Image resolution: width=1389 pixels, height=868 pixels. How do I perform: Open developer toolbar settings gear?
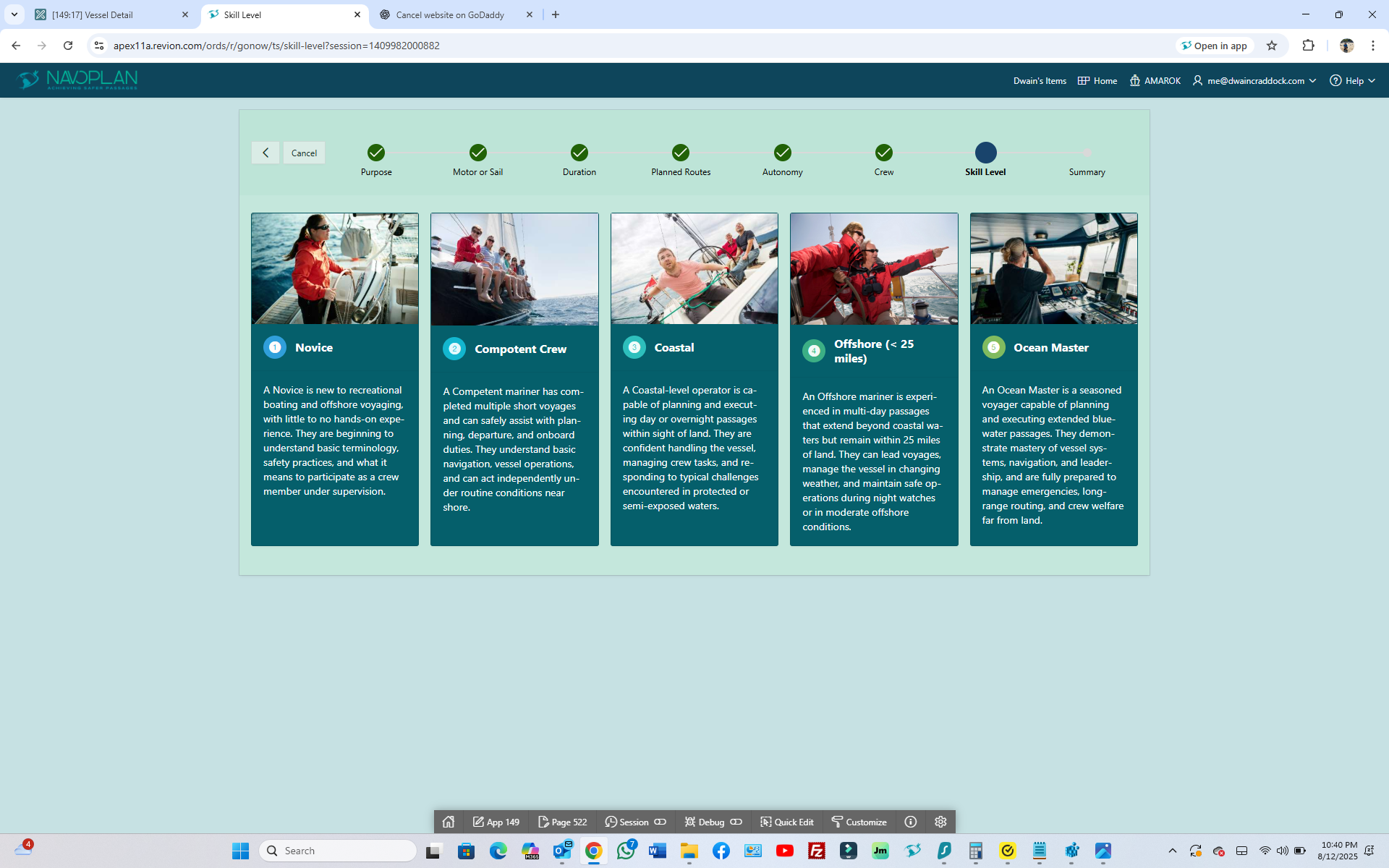[940, 822]
